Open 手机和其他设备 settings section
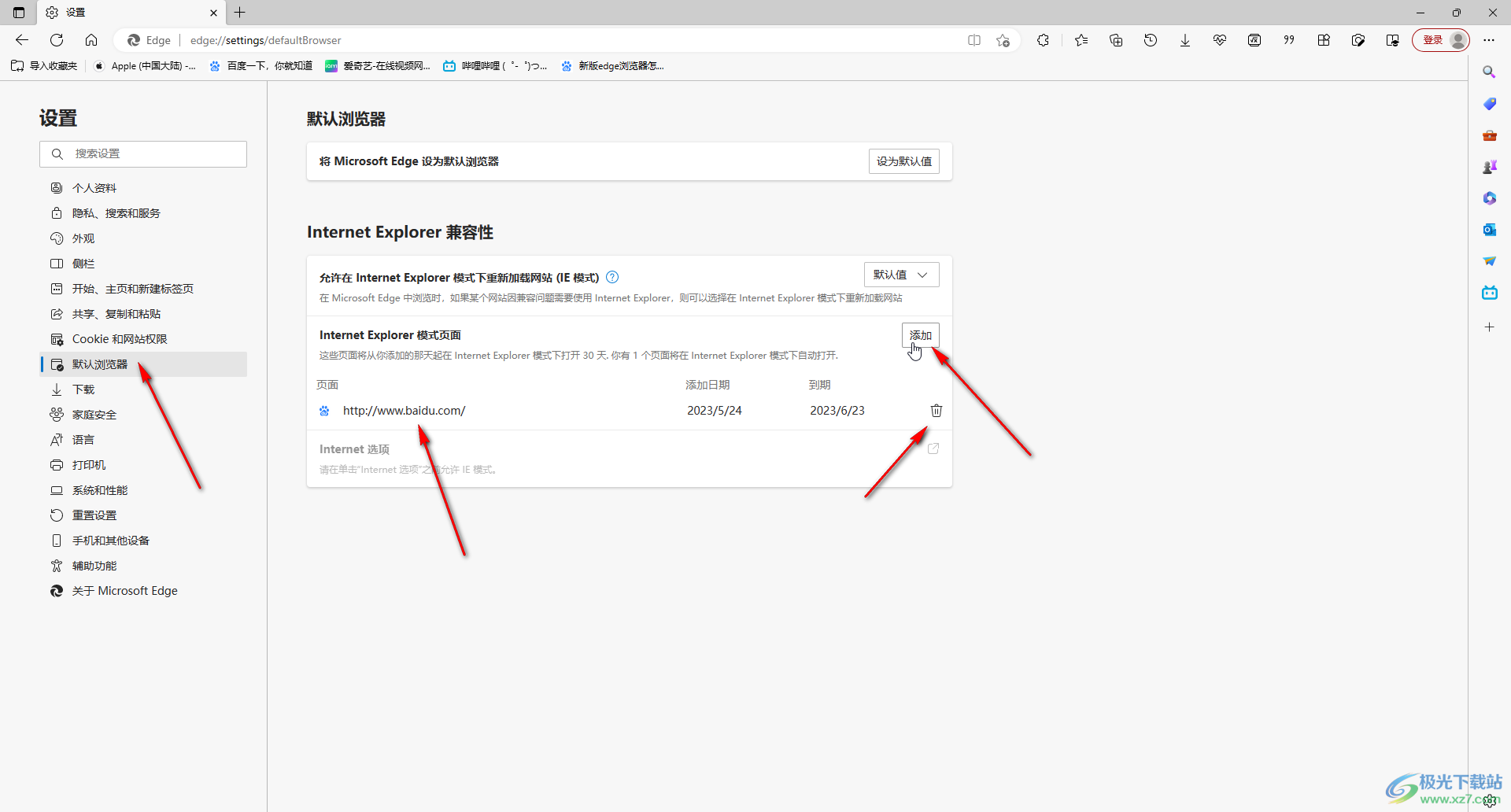 [143, 541]
